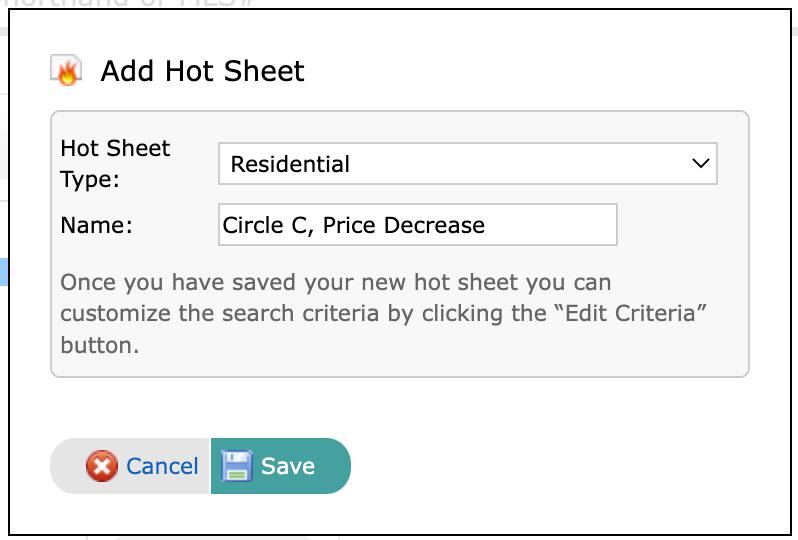The height and width of the screenshot is (540, 798).
Task: Click the word "button." in the help paragraph
Action: click(x=99, y=346)
